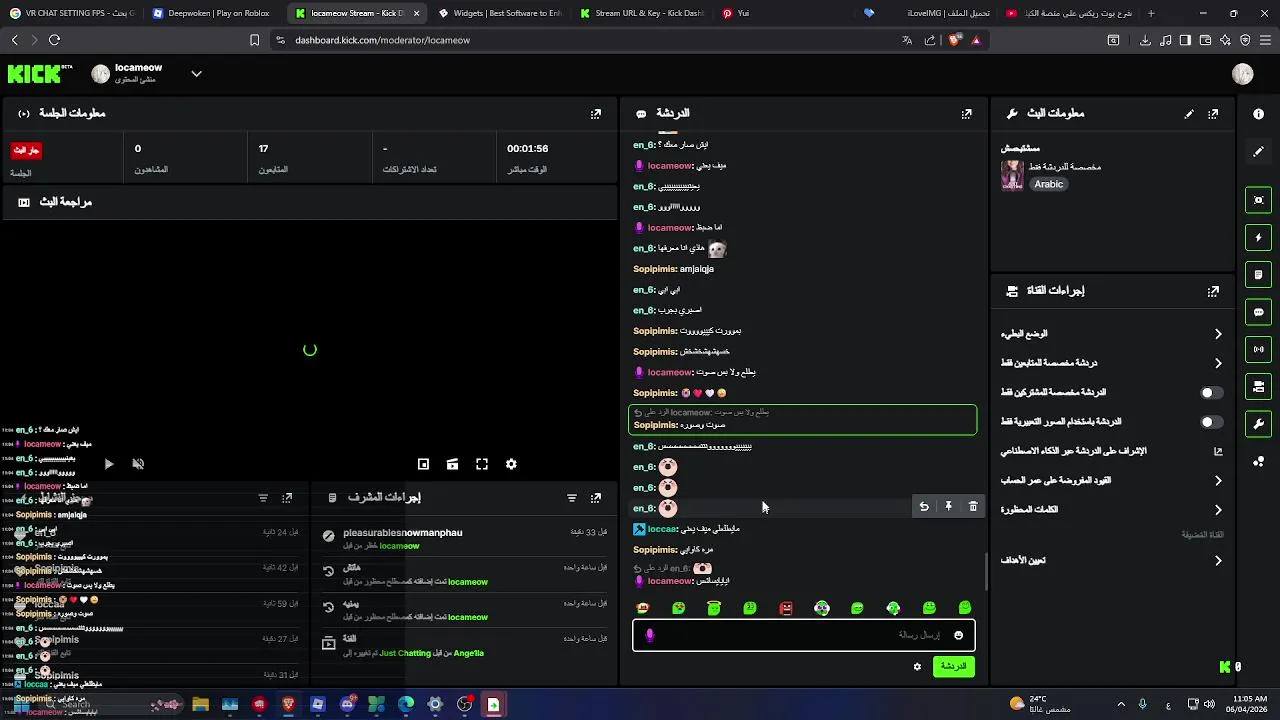This screenshot has height=720, width=1280.
Task: Enable subscribers-only chat switch
Action: point(1211,393)
